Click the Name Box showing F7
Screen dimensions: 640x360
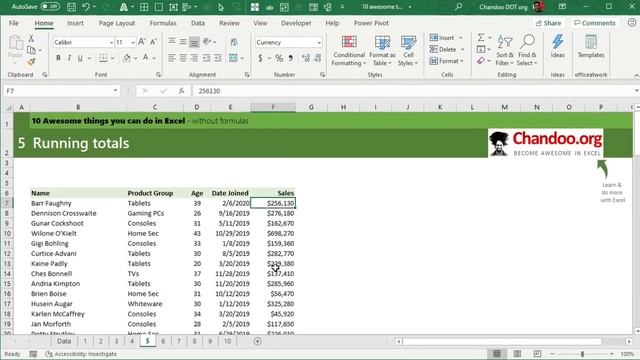coord(62,91)
